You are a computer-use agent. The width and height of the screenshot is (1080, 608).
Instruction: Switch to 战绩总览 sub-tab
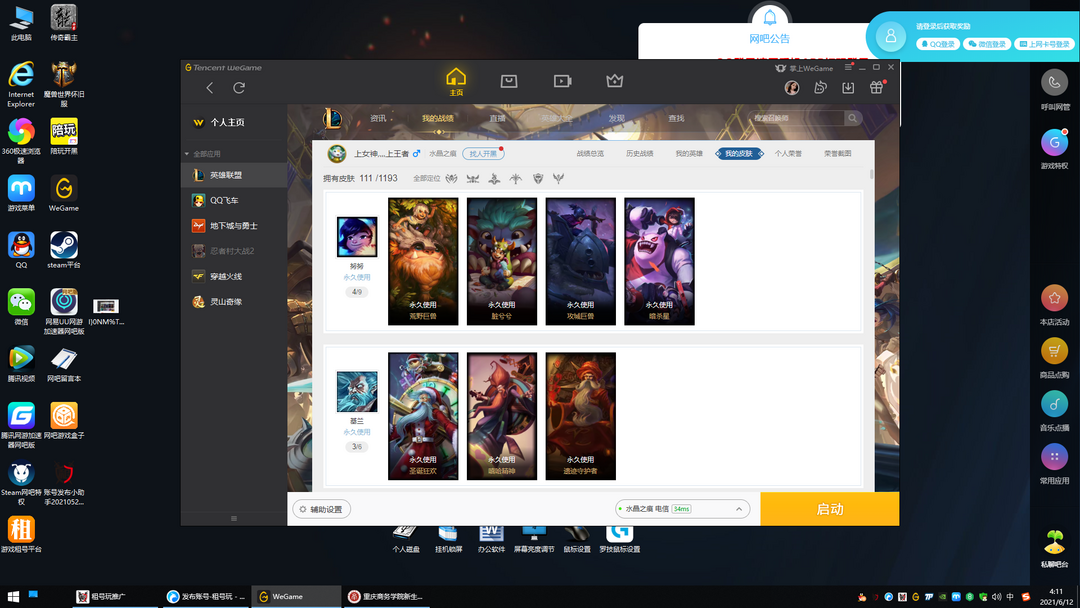click(x=590, y=154)
